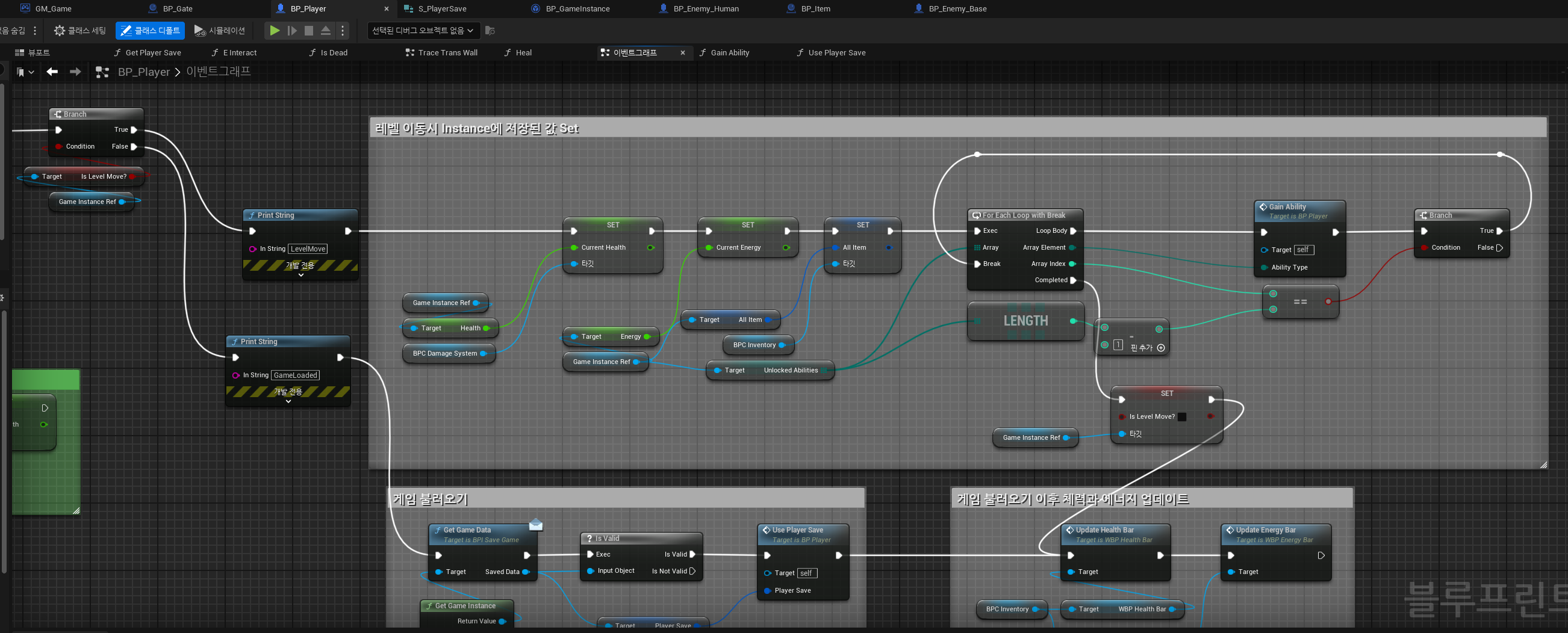
Task: Open the viewport tab
Action: pos(33,53)
